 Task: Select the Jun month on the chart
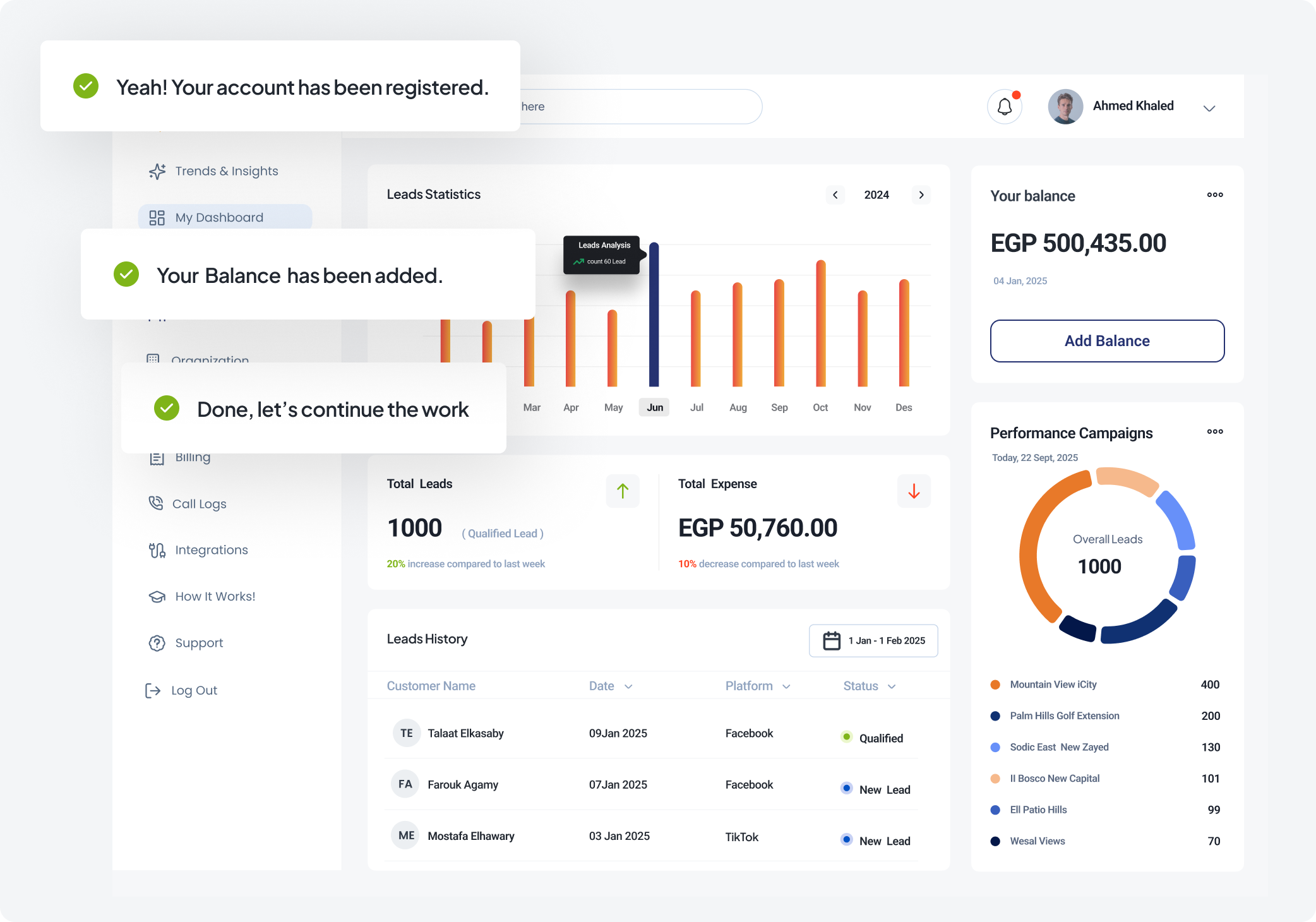click(654, 407)
